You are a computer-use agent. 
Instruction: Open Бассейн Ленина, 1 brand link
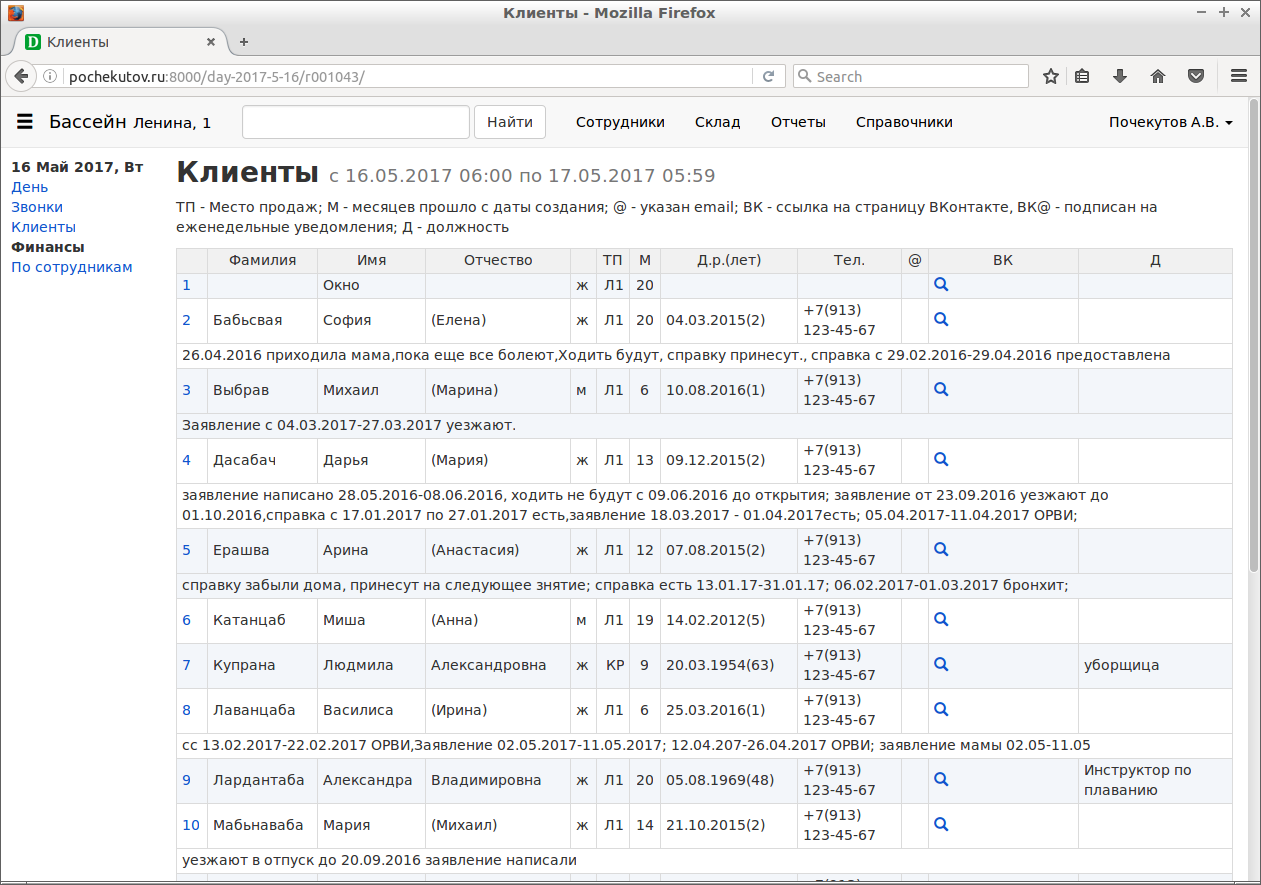pos(130,122)
